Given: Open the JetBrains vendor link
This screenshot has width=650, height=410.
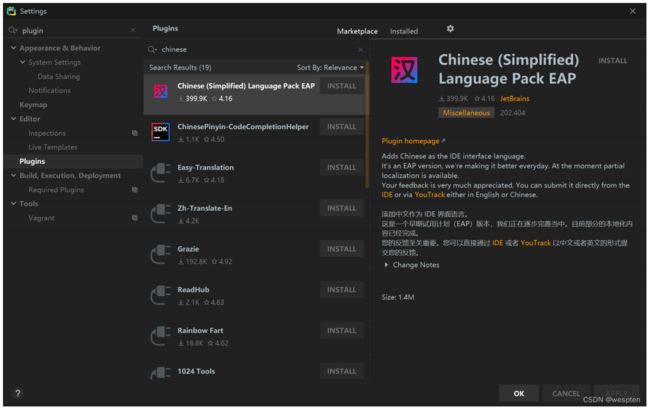Looking at the screenshot, I should (514, 99).
